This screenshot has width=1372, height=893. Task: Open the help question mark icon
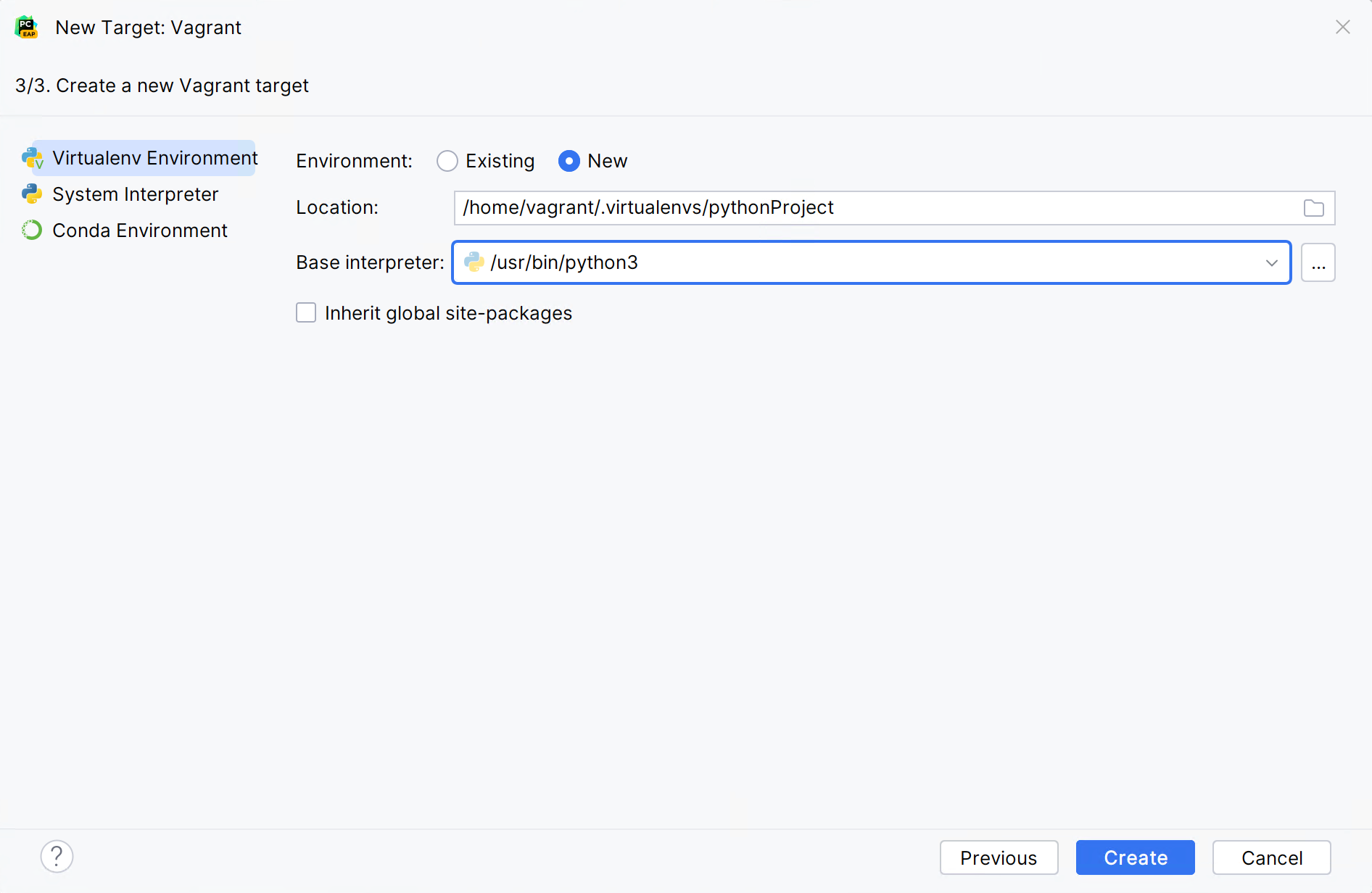(57, 856)
